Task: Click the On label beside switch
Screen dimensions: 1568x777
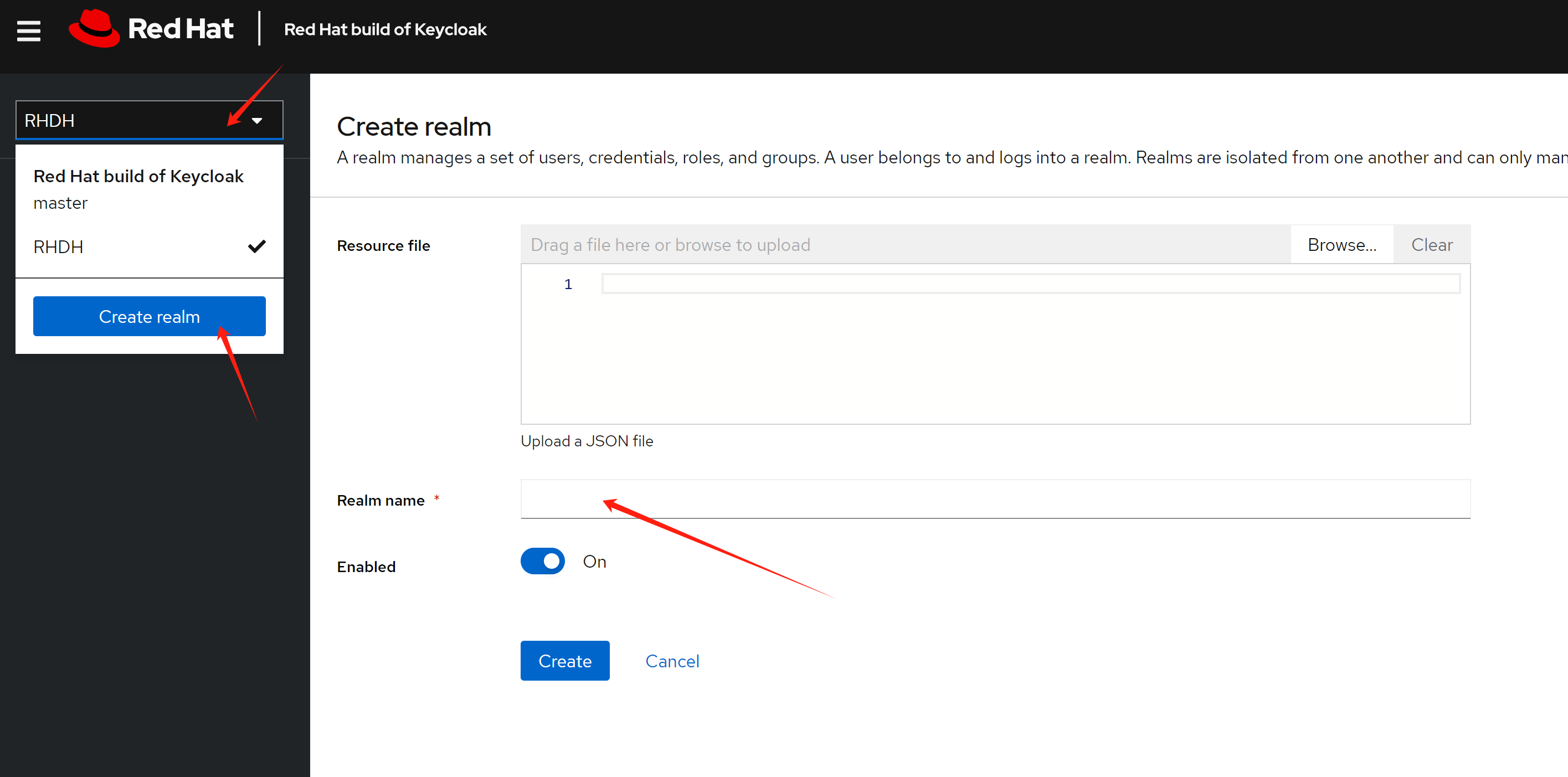Action: click(x=594, y=562)
